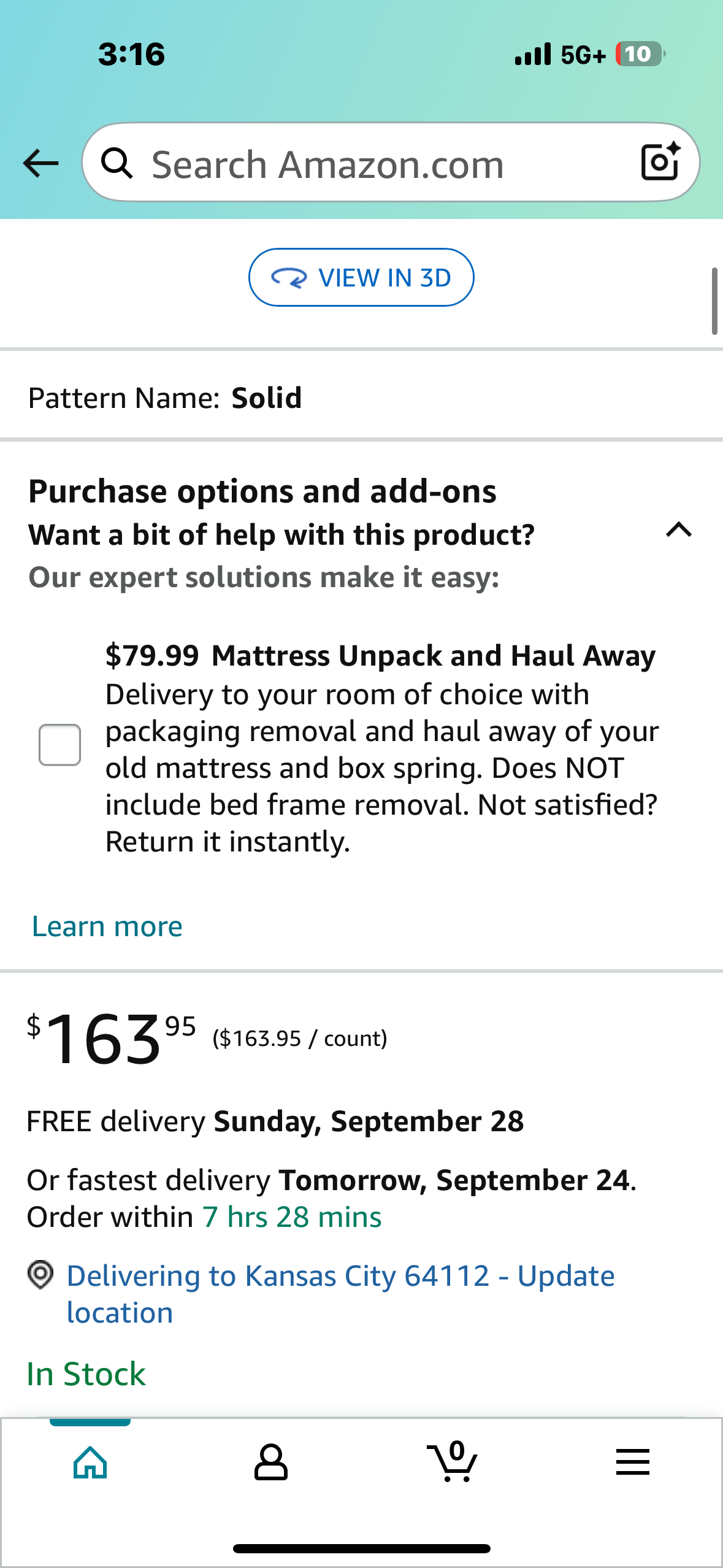Open camera lens search icon
The image size is (723, 1568).
coord(660,162)
